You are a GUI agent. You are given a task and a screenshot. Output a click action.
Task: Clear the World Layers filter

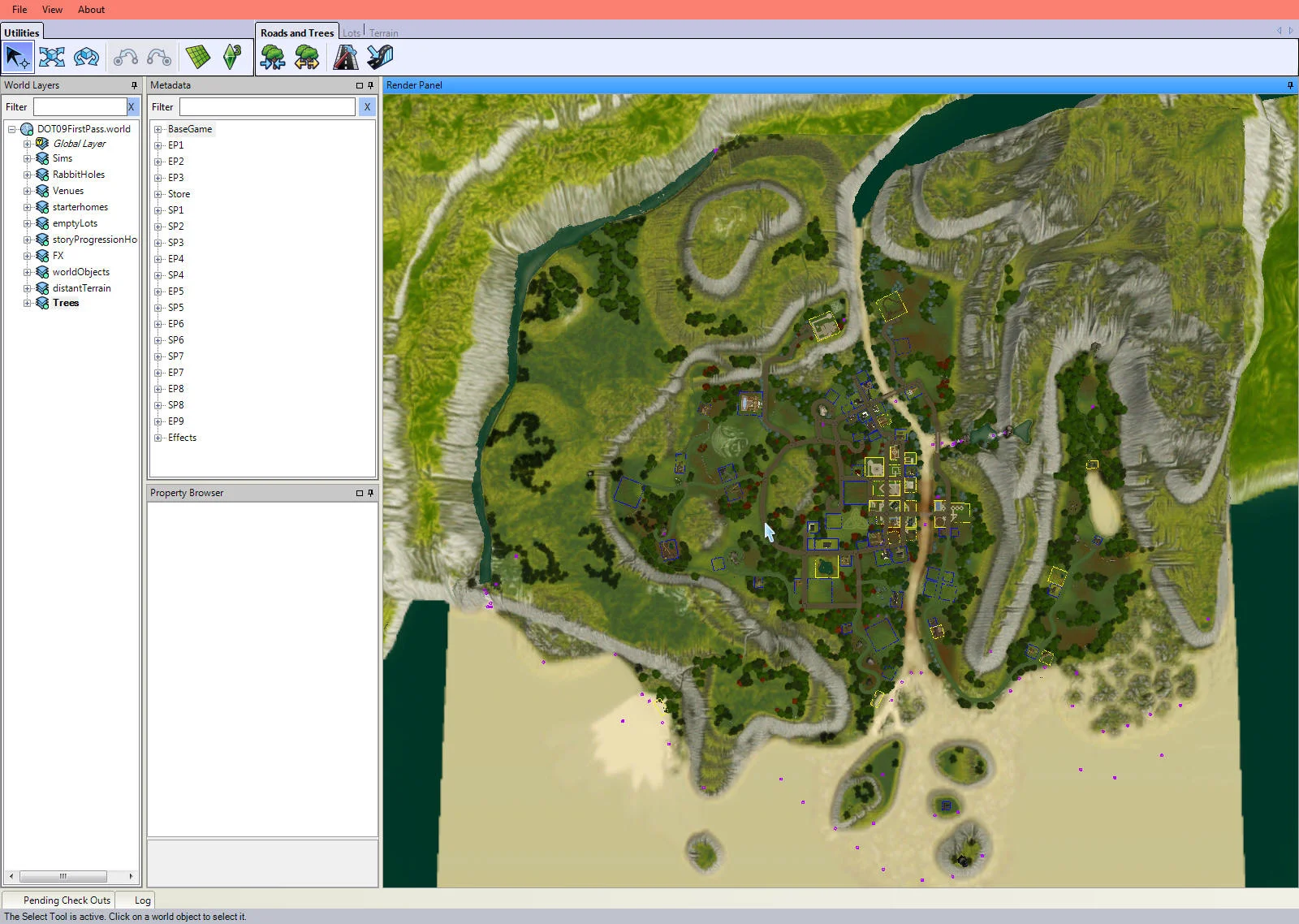click(131, 107)
